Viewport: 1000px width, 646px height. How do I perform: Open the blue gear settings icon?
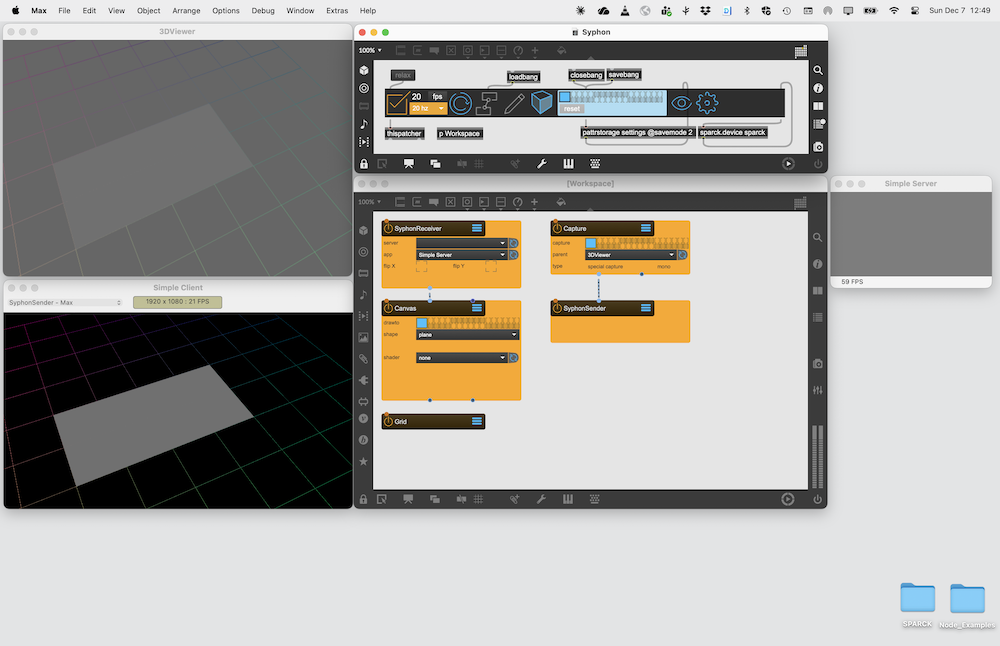707,103
